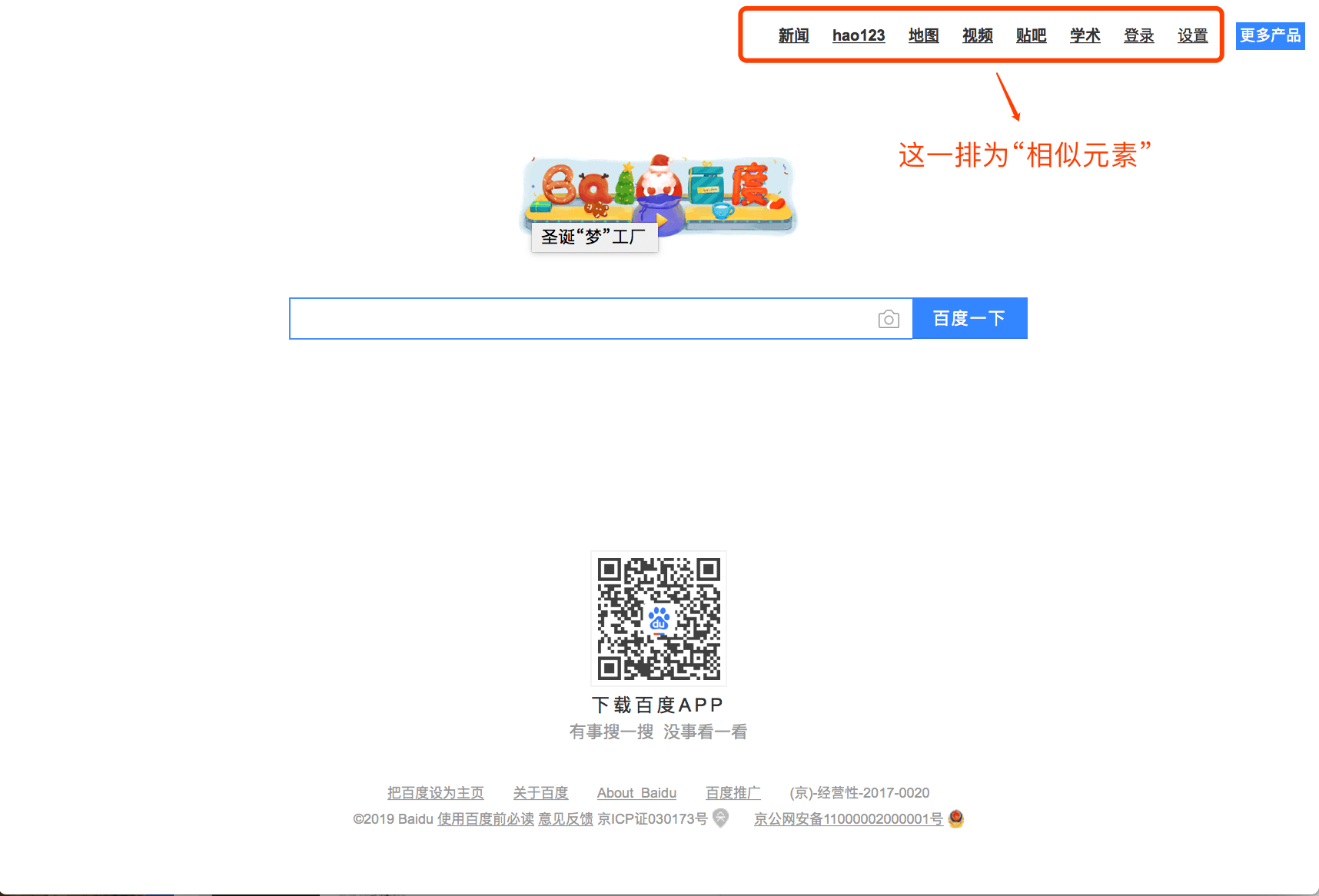Screen dimensions: 1319x896
Task: Click the 京ICP证030173号 text
Action: click(653, 819)
